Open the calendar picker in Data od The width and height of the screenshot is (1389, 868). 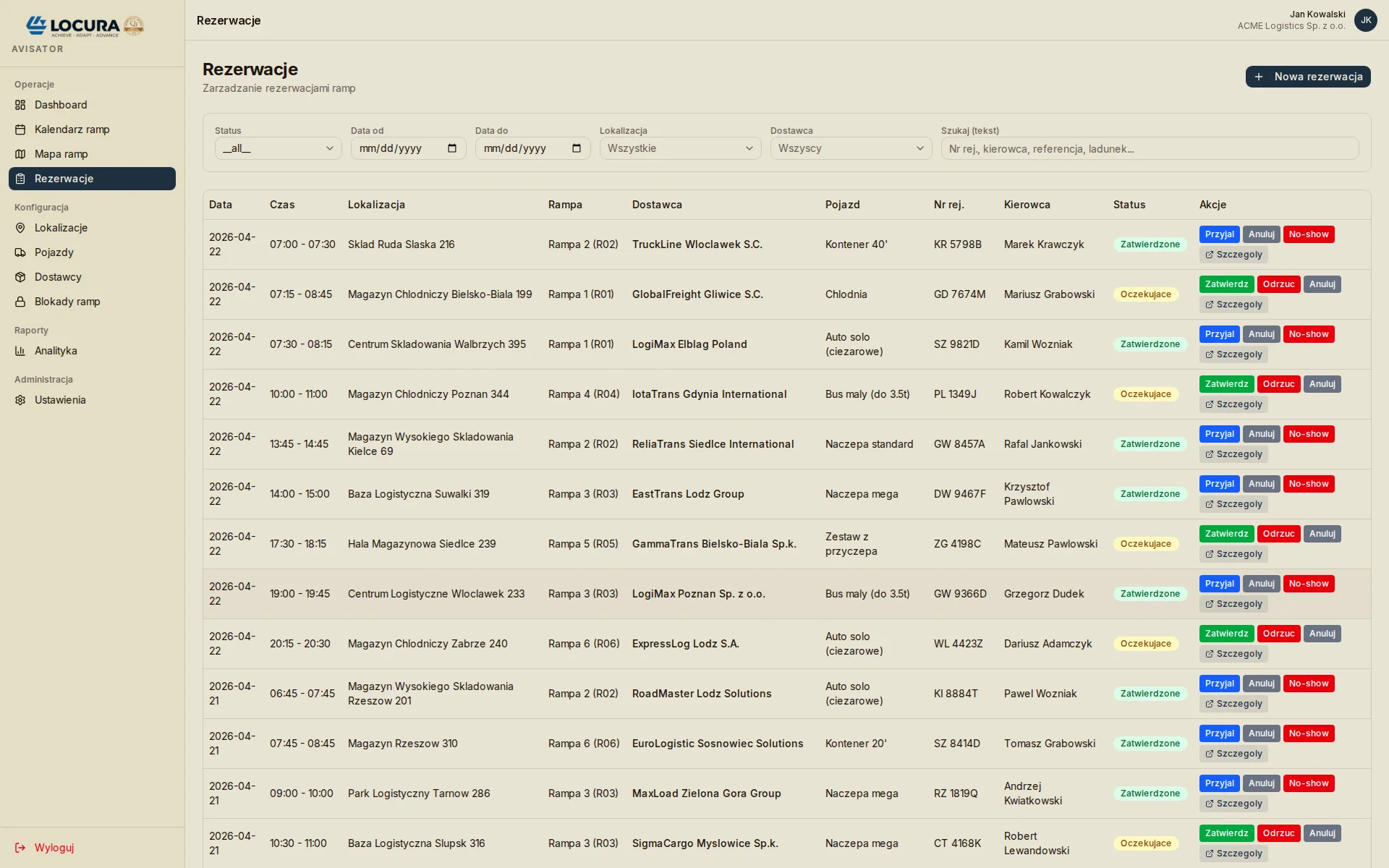coord(452,148)
